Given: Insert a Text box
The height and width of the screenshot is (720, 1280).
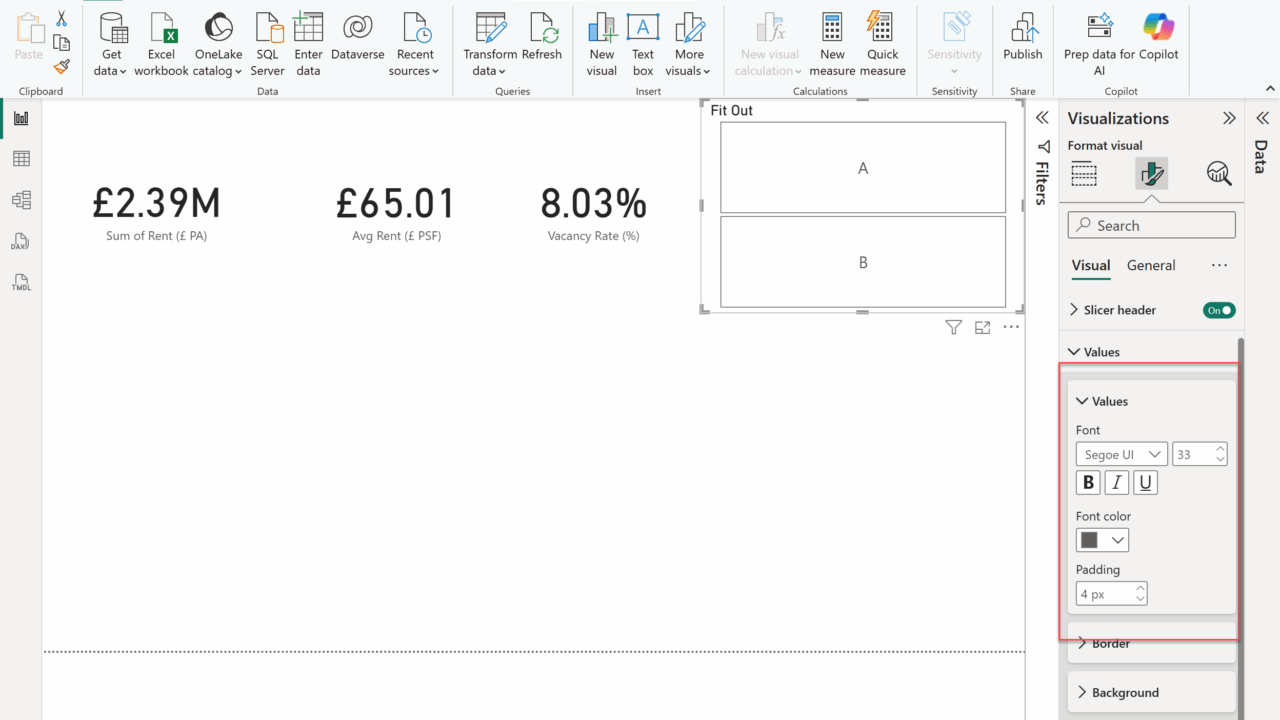Looking at the screenshot, I should (643, 44).
